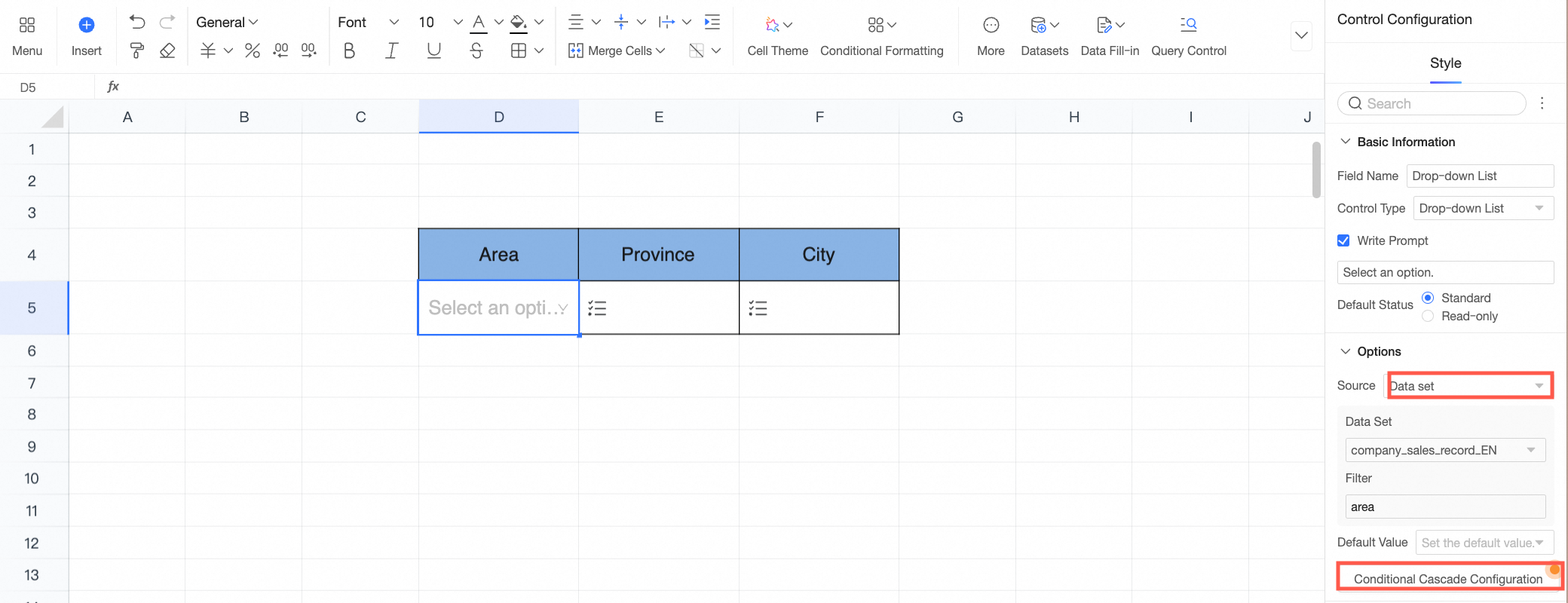Open the company_sales_record_EN dataset dropdown
1568x603 pixels.
click(1445, 450)
